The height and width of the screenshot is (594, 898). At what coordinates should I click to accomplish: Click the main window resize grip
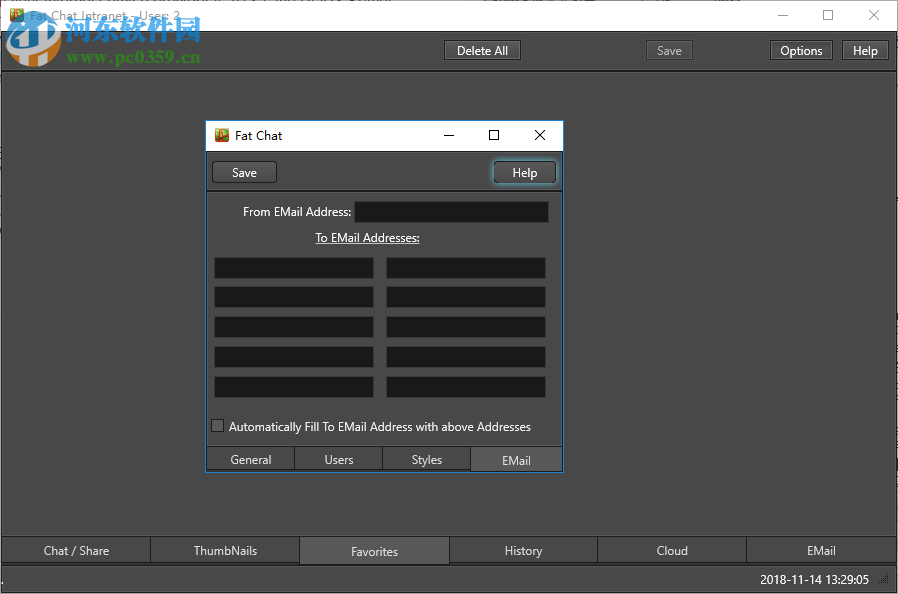[x=885, y=580]
